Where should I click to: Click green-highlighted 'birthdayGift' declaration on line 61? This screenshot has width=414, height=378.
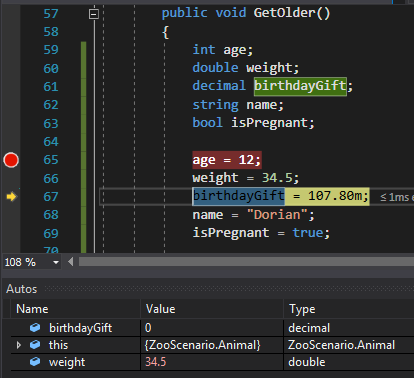click(300, 86)
